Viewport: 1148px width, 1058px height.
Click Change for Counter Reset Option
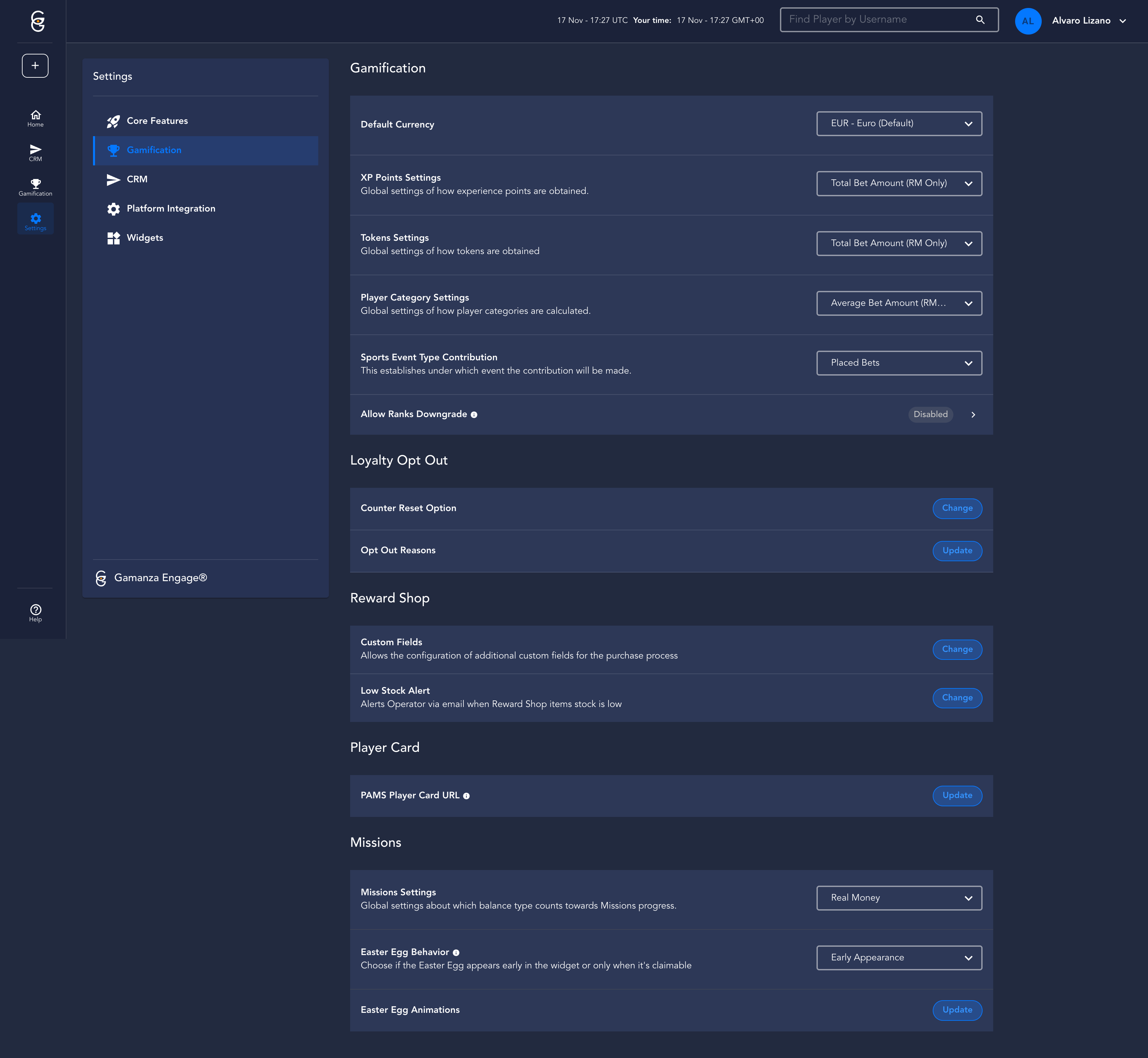pos(957,508)
